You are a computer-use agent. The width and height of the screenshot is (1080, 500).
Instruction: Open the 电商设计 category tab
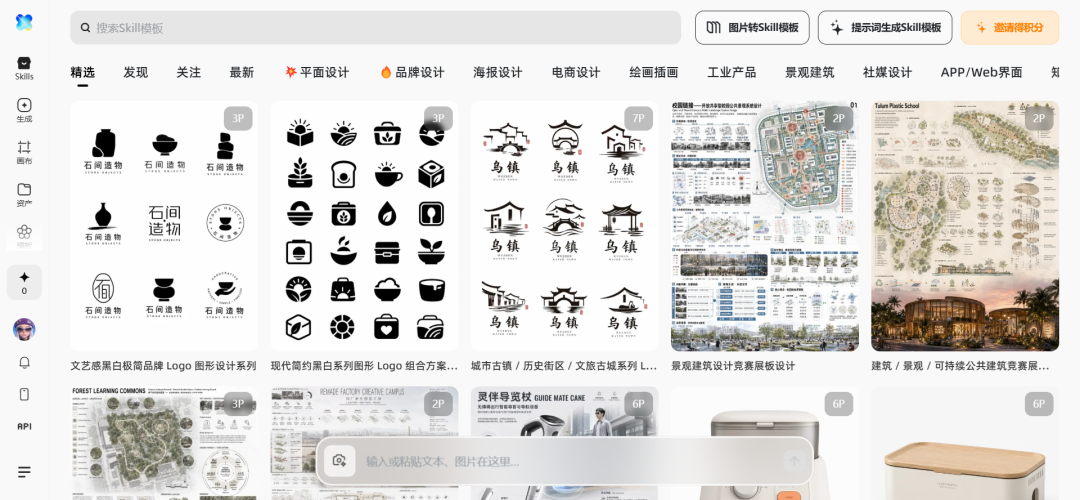tap(576, 72)
